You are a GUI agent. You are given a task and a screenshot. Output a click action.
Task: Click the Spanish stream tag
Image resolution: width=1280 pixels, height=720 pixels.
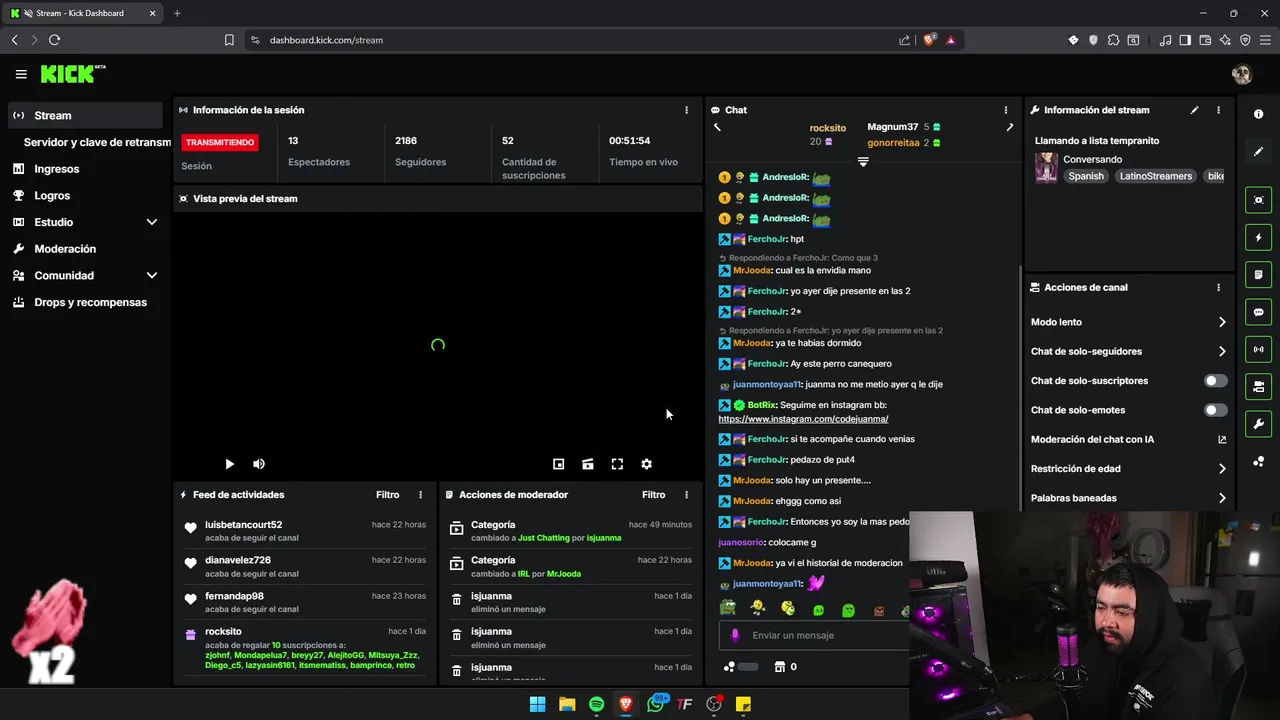click(1086, 176)
